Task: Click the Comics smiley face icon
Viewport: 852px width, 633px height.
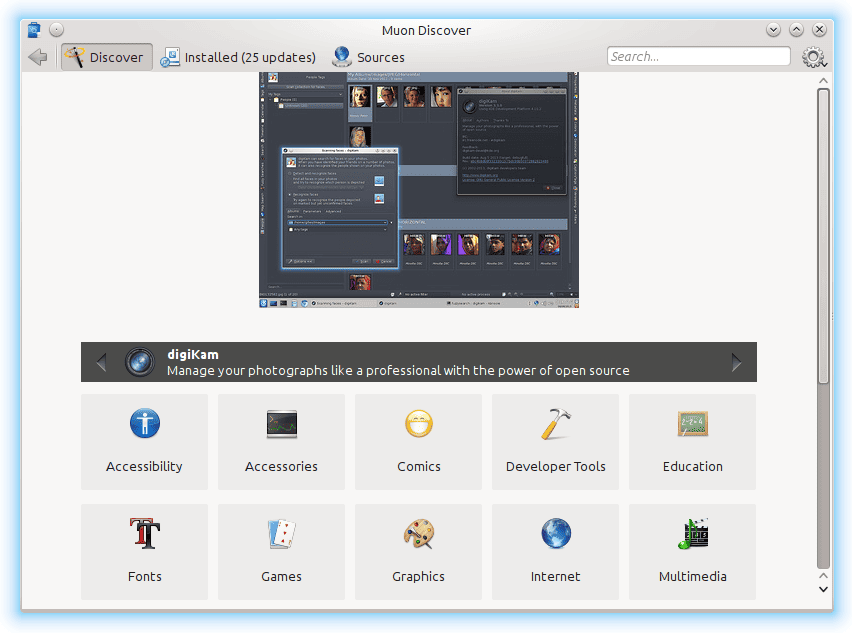Action: pyautogui.click(x=418, y=423)
